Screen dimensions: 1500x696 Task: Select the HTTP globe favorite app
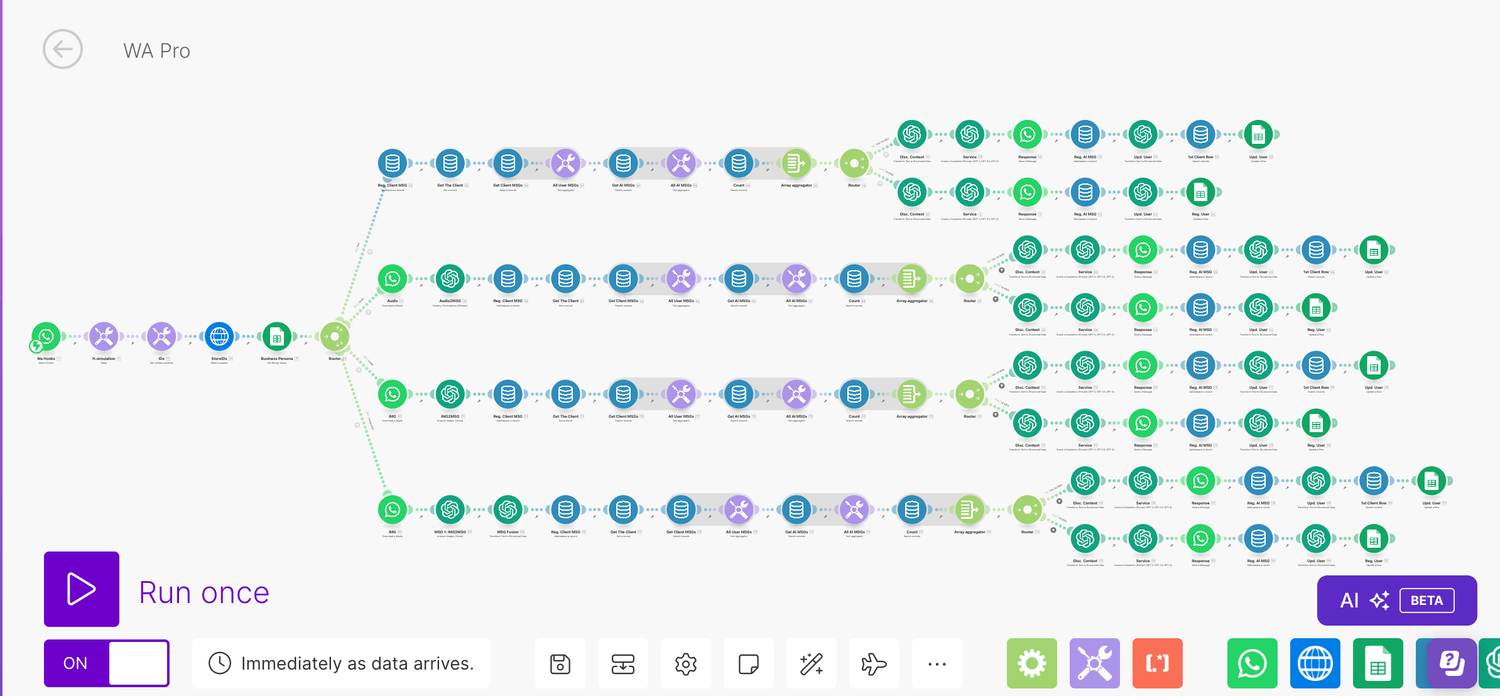(x=1315, y=663)
